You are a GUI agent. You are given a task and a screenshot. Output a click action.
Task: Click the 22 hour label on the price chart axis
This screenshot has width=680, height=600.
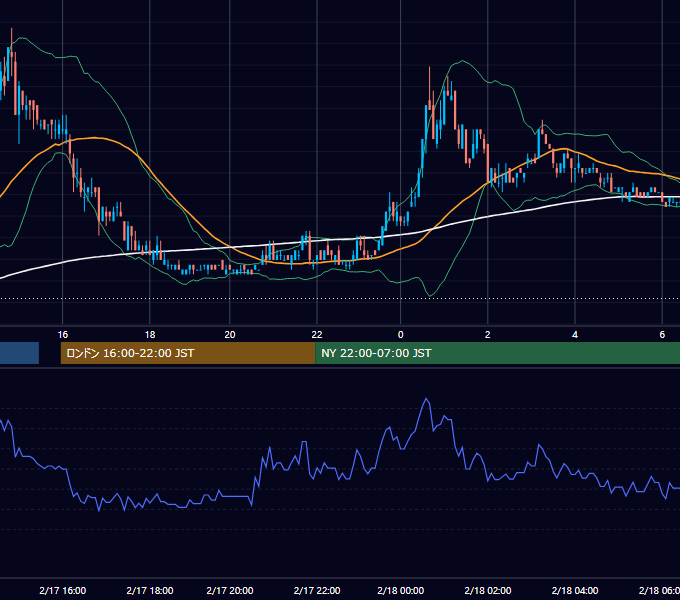(317, 335)
